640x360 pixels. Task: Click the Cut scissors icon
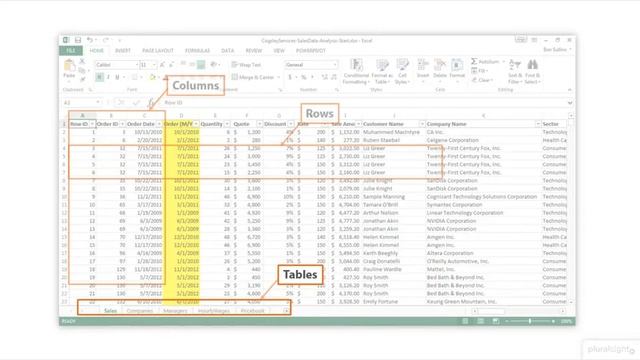(82, 61)
